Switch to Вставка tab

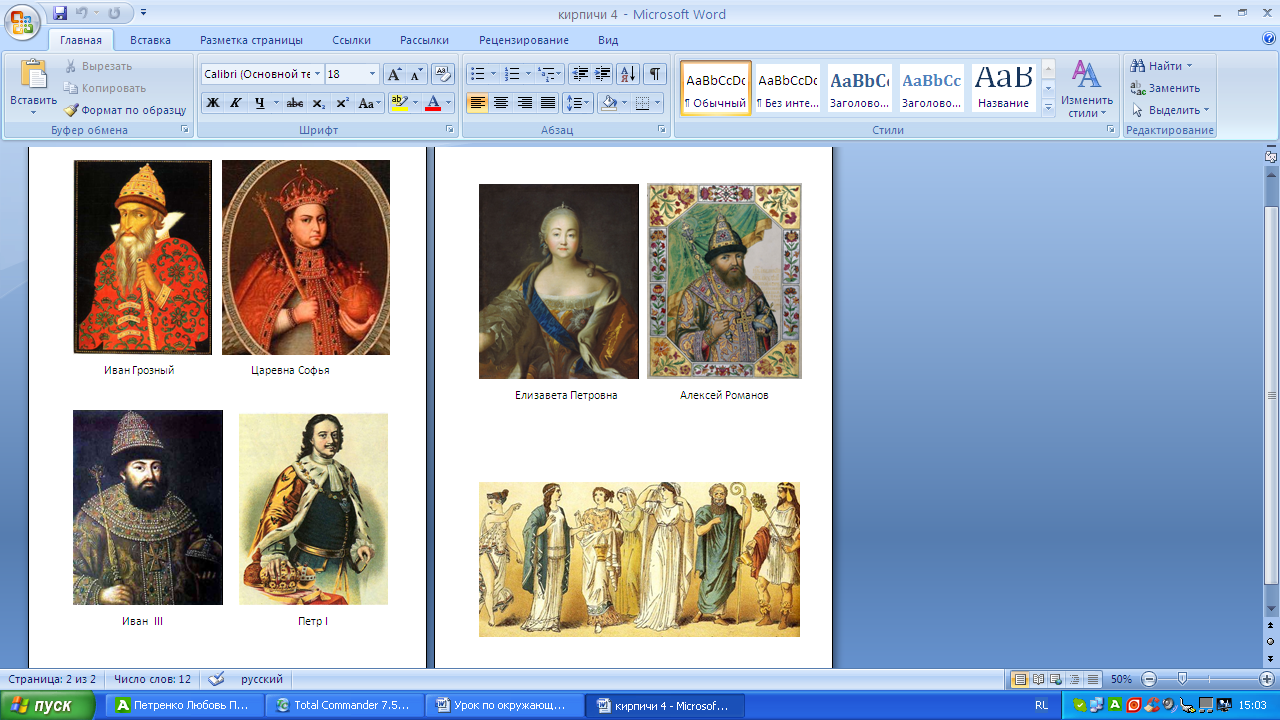click(150, 40)
